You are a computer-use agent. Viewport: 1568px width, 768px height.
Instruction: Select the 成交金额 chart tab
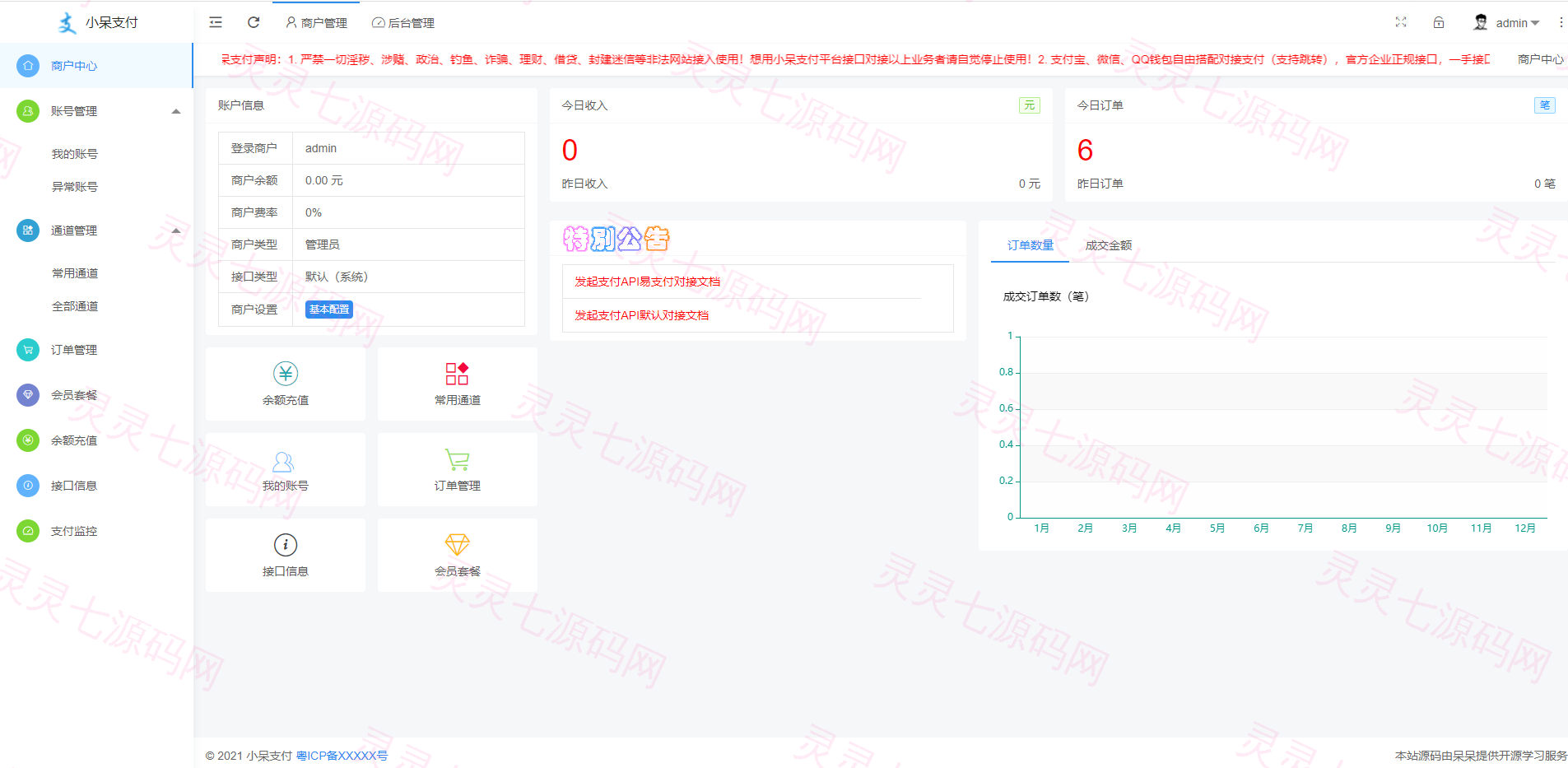click(1109, 245)
